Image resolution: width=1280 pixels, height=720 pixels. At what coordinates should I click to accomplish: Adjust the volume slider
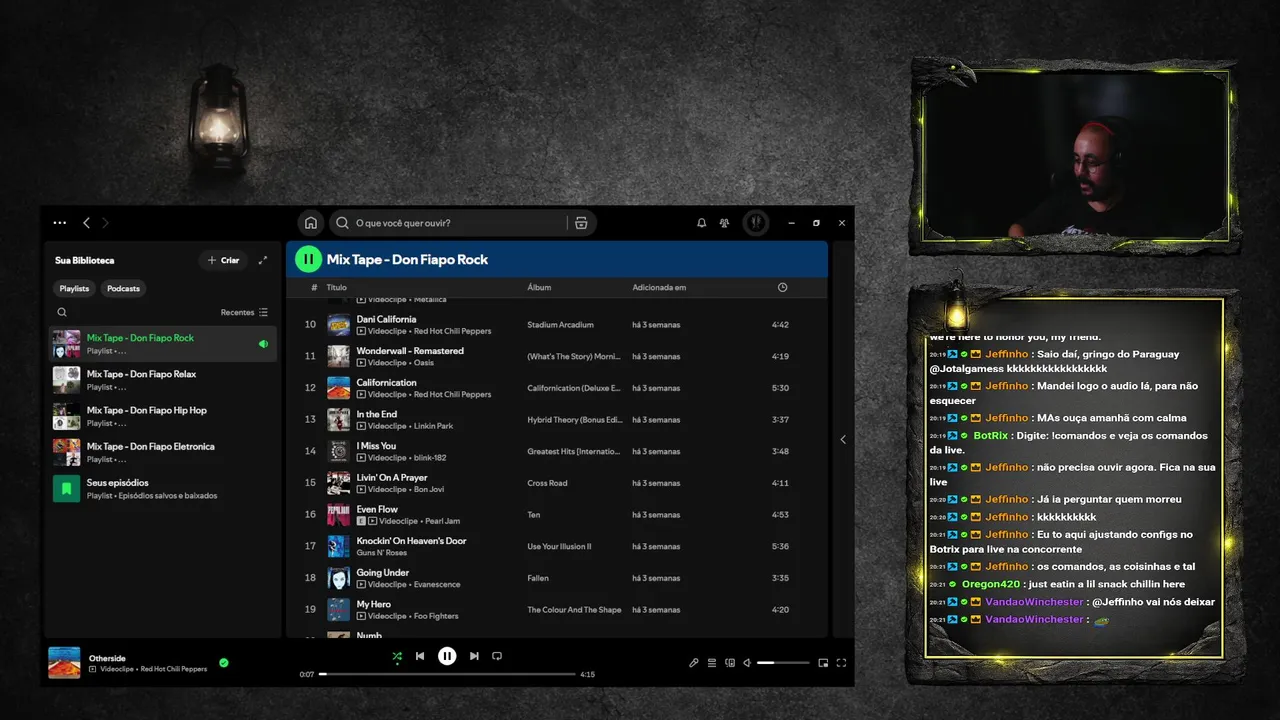783,662
